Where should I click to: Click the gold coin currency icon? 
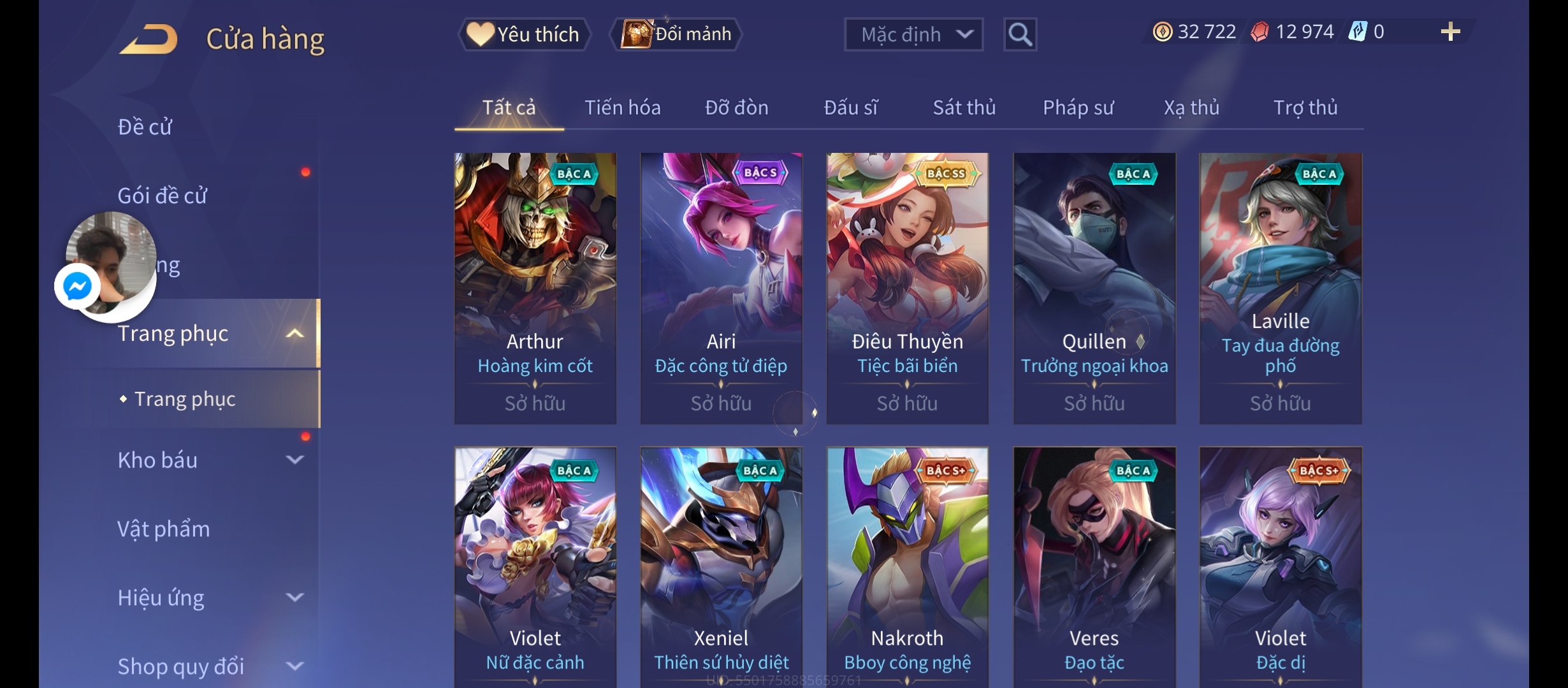[1163, 32]
